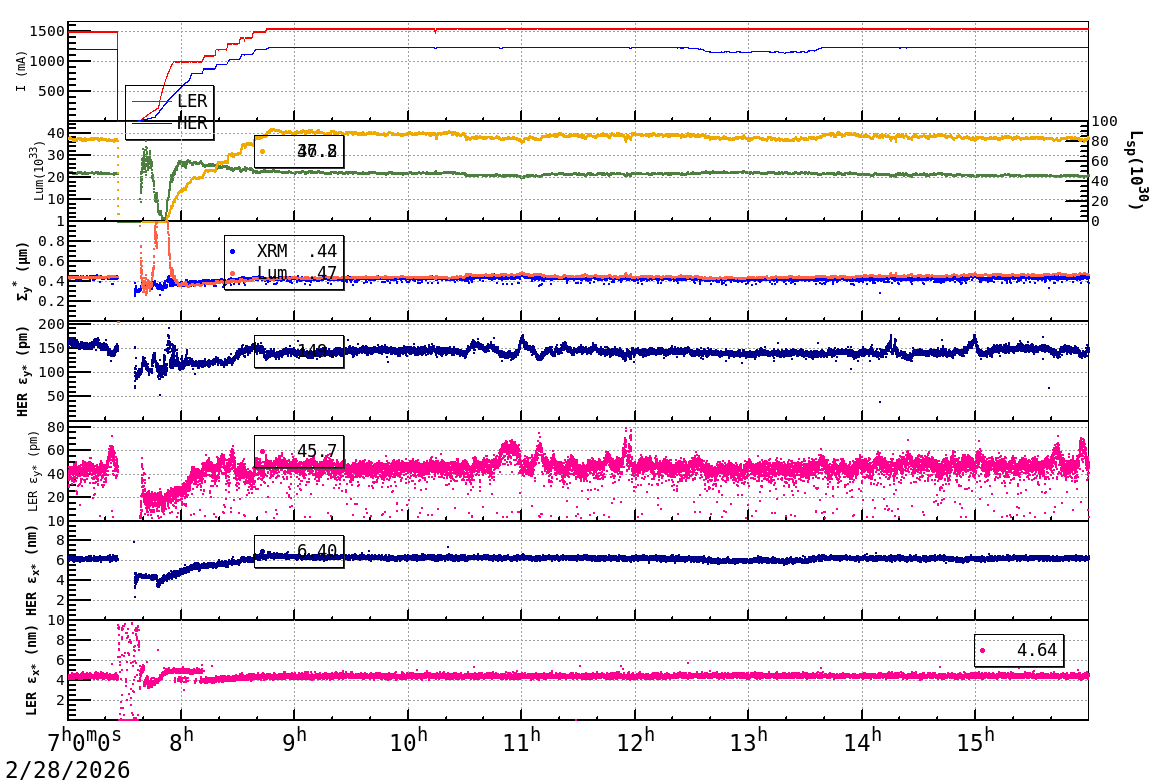1160x782 pixels.
Task: Click the 15h time axis label
Action: (x=975, y=741)
